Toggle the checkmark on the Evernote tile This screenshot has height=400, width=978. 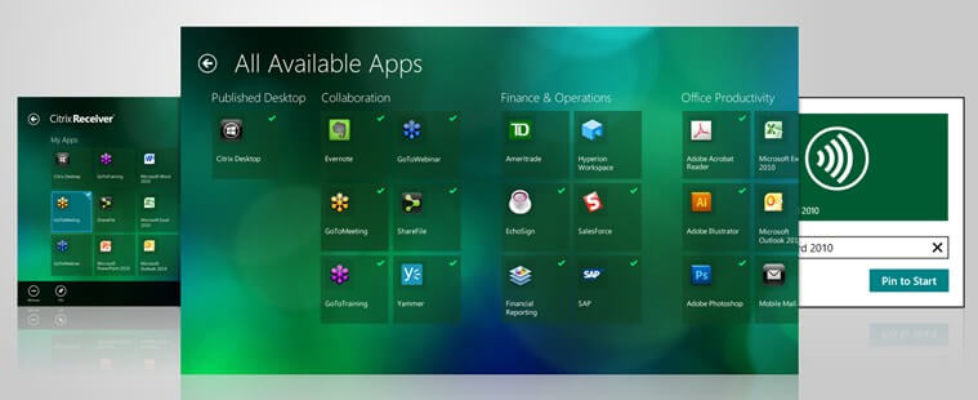[x=380, y=118]
